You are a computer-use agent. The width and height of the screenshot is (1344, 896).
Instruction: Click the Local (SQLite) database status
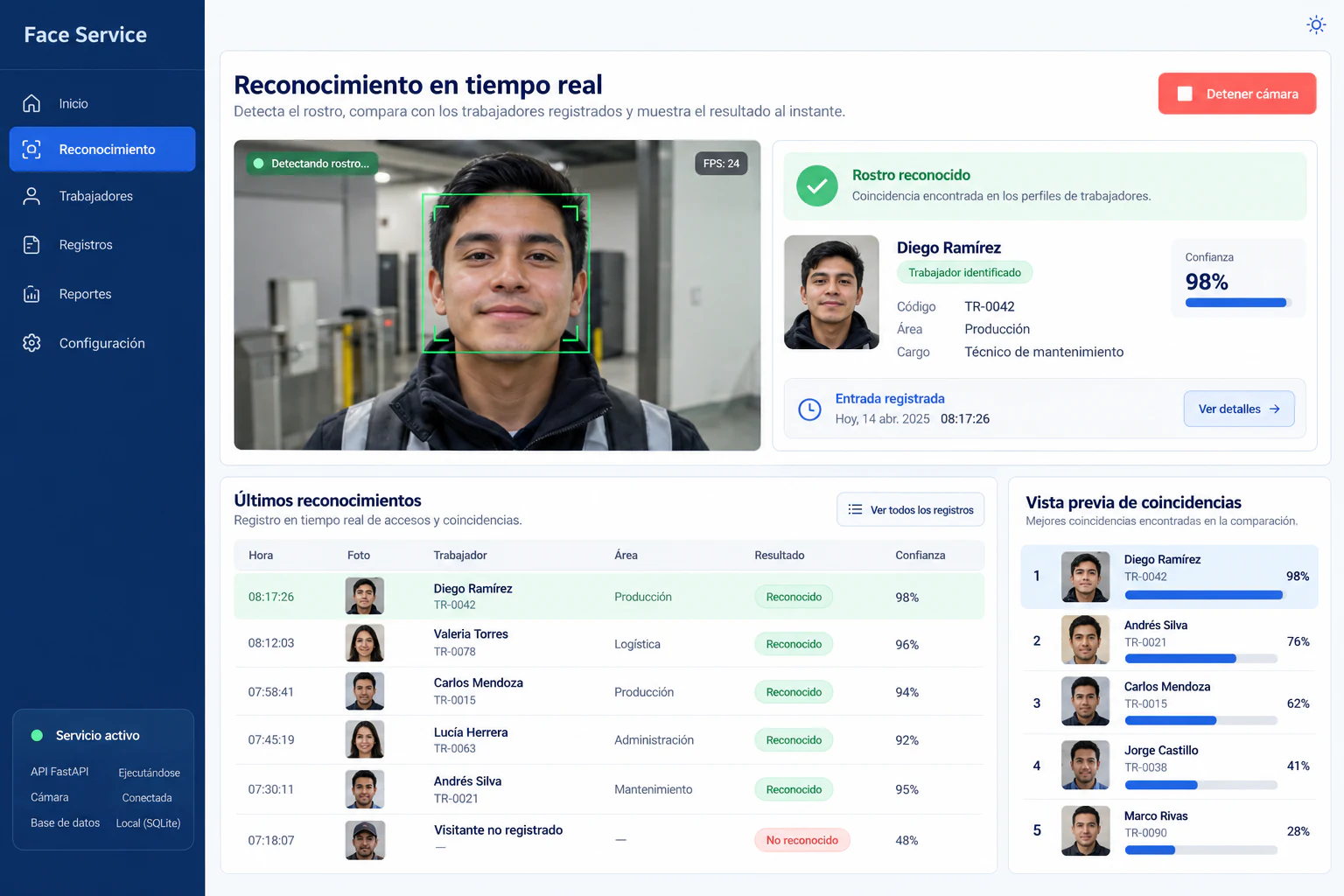point(148,823)
